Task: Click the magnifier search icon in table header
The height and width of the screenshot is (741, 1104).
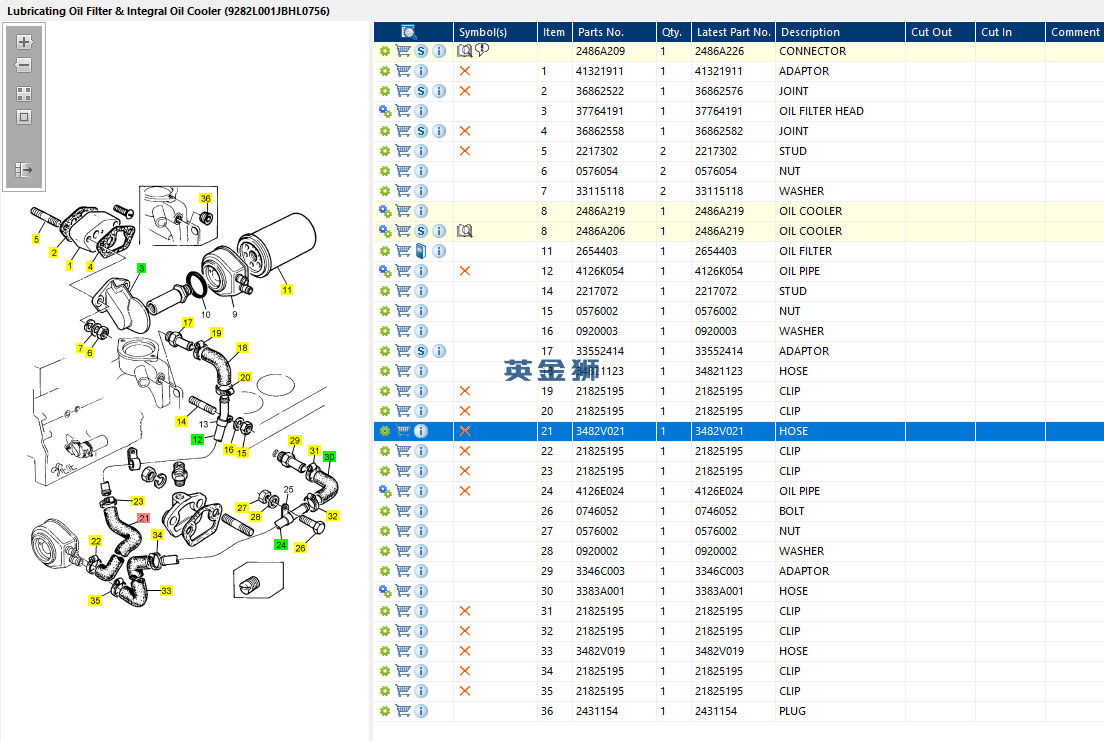Action: coord(408,32)
